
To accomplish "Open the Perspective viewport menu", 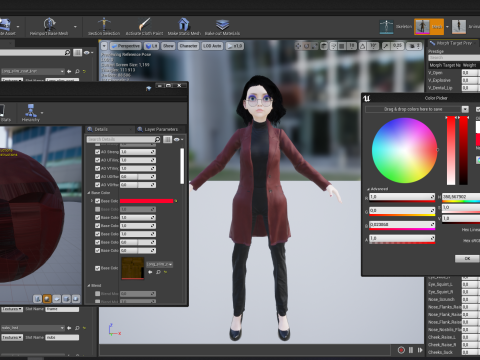I will click(x=126, y=46).
